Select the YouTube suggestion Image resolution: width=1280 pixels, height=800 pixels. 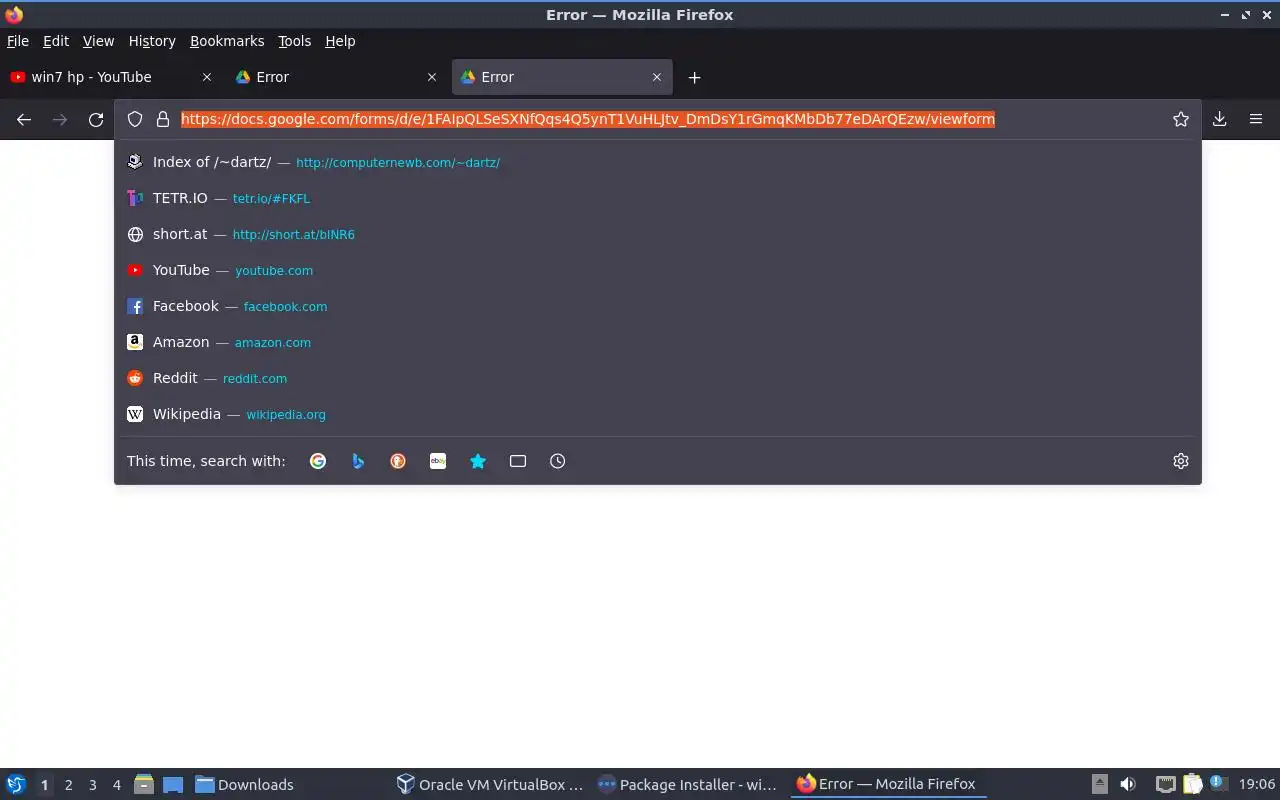tap(658, 270)
